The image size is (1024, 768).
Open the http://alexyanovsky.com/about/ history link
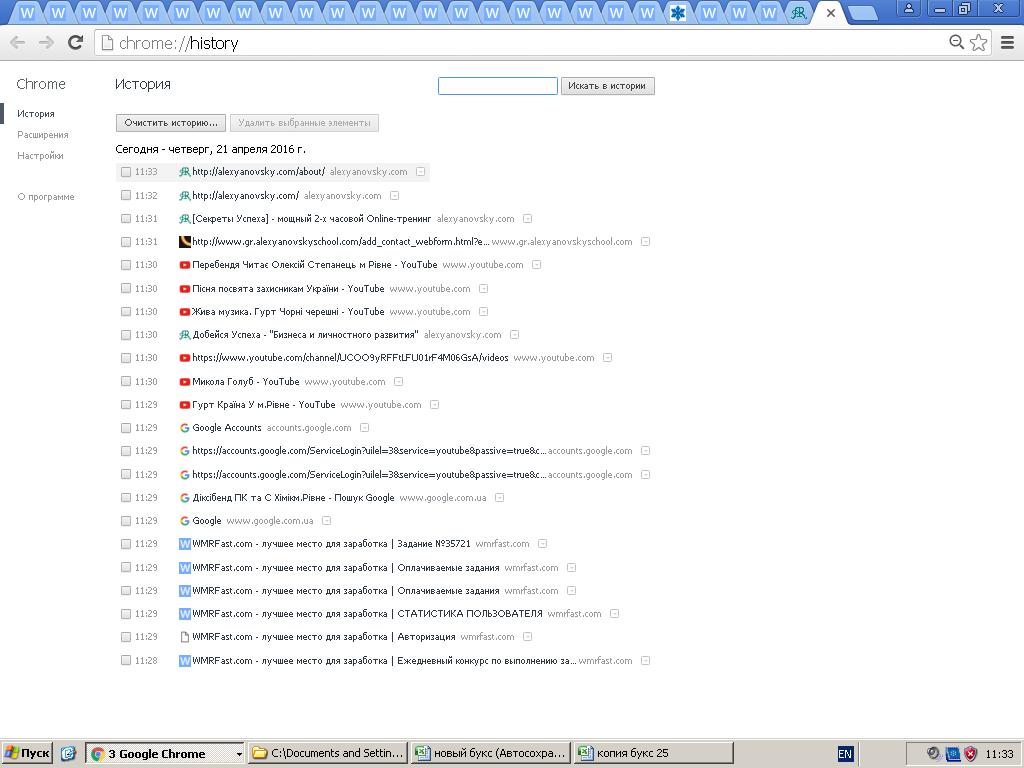click(x=259, y=172)
